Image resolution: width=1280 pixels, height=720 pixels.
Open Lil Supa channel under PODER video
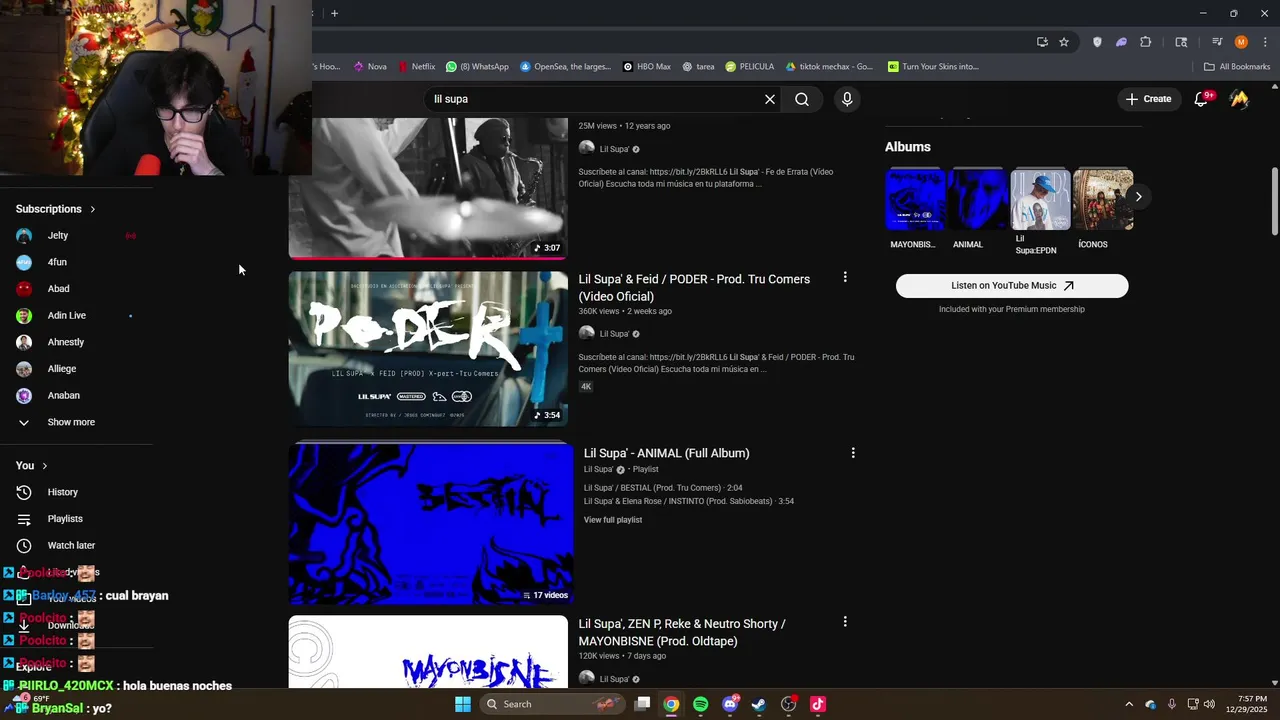(614, 334)
